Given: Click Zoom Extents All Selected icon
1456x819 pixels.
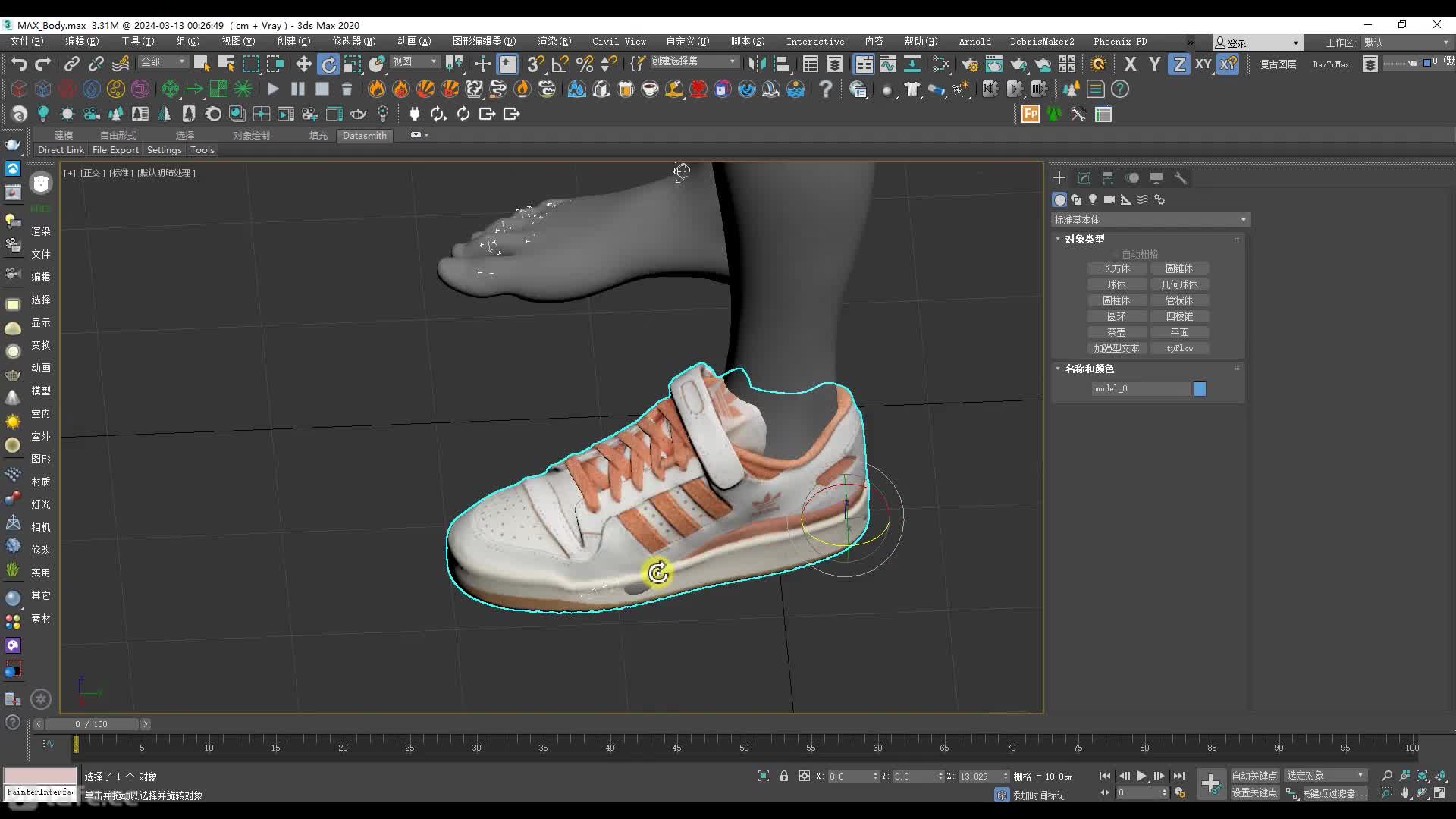Looking at the screenshot, I should click(x=1441, y=776).
